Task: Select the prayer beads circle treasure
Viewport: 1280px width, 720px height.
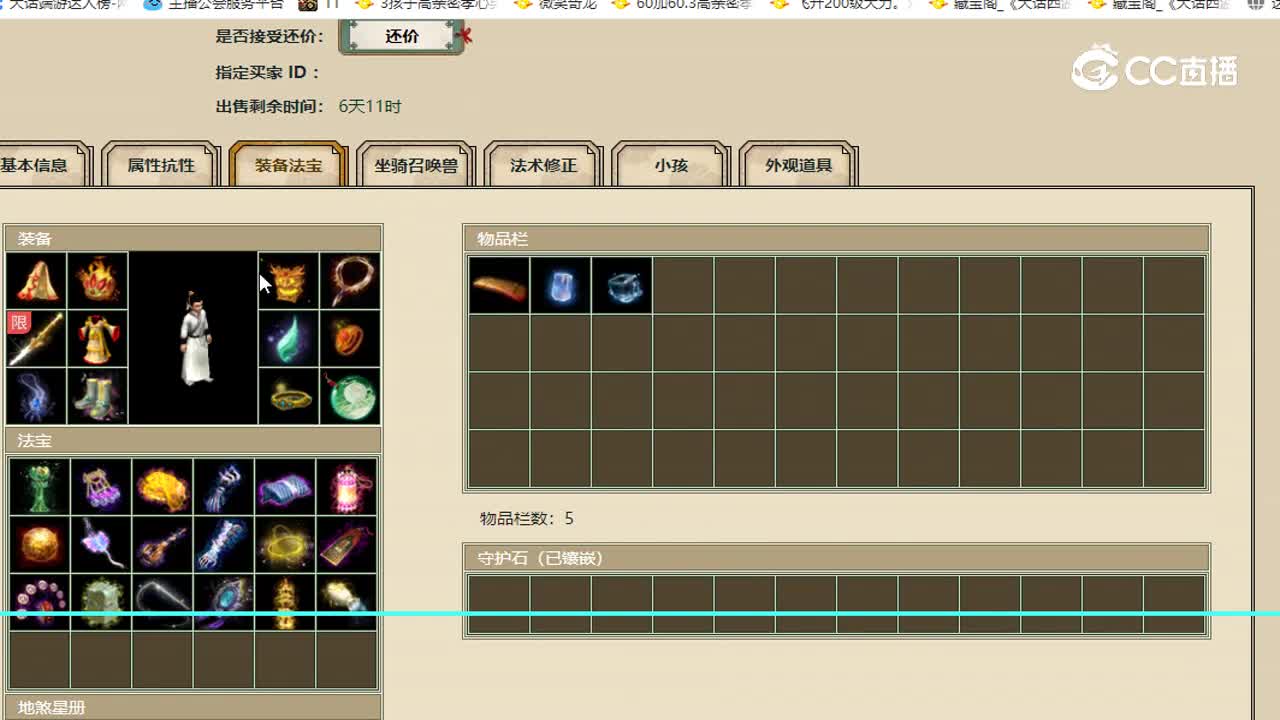Action: tap(40, 603)
